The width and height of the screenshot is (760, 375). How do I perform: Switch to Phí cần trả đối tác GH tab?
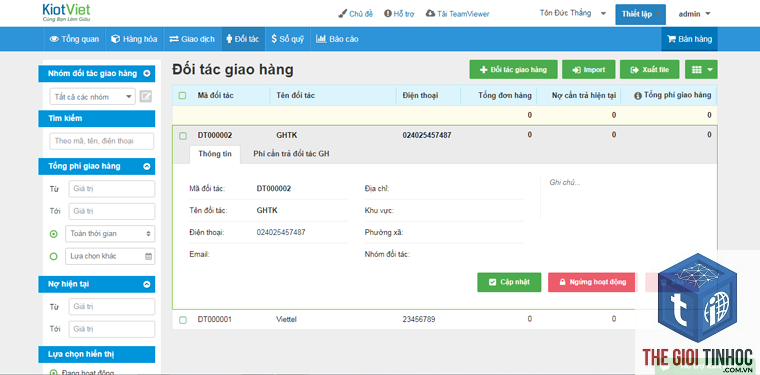[x=292, y=154]
